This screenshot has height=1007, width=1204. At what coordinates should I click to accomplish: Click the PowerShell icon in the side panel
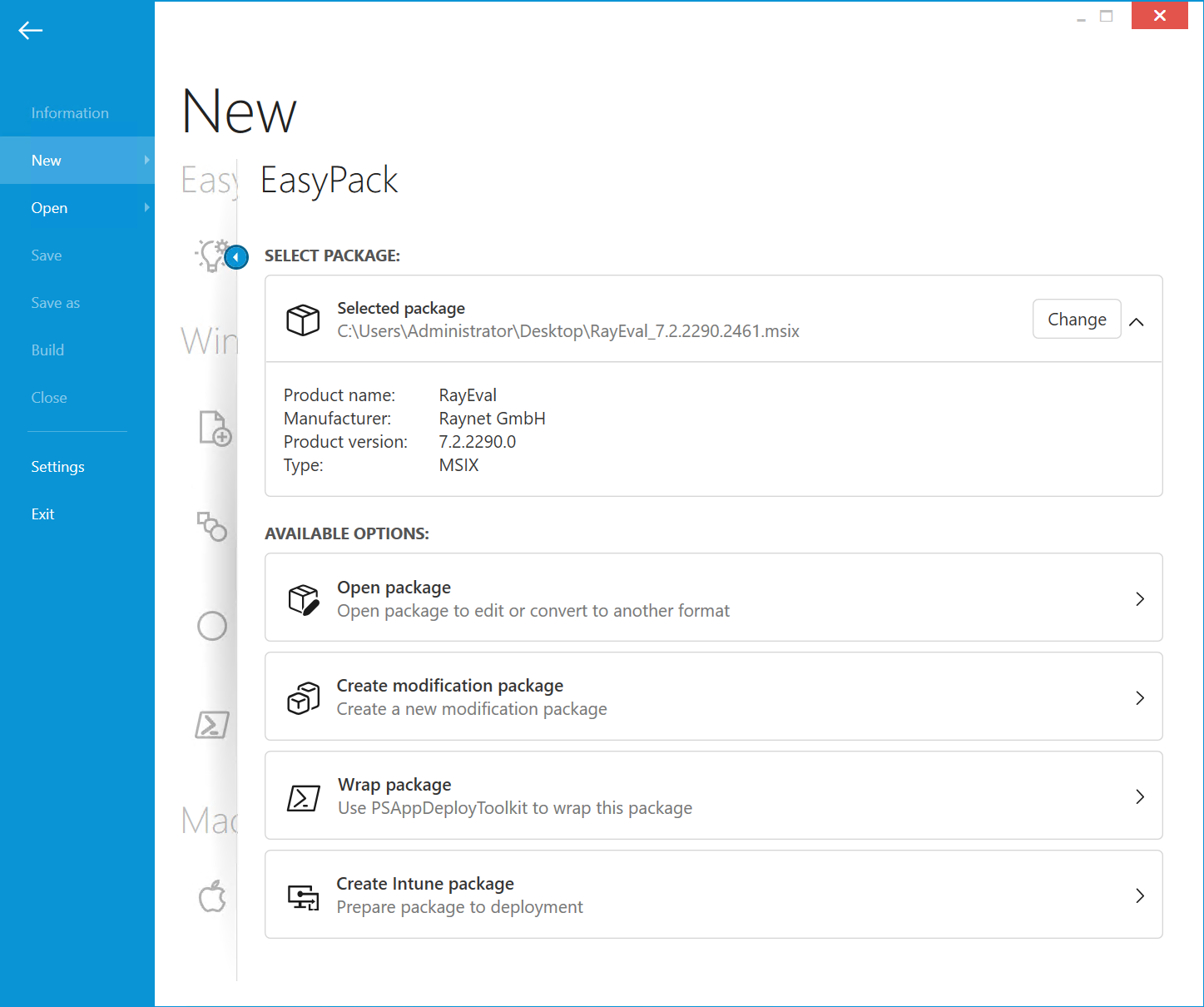pyautogui.click(x=212, y=725)
